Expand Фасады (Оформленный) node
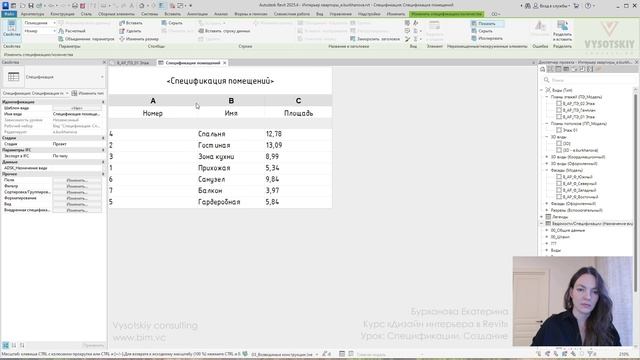Screen dimensions: 640x360 (x=547, y=203)
